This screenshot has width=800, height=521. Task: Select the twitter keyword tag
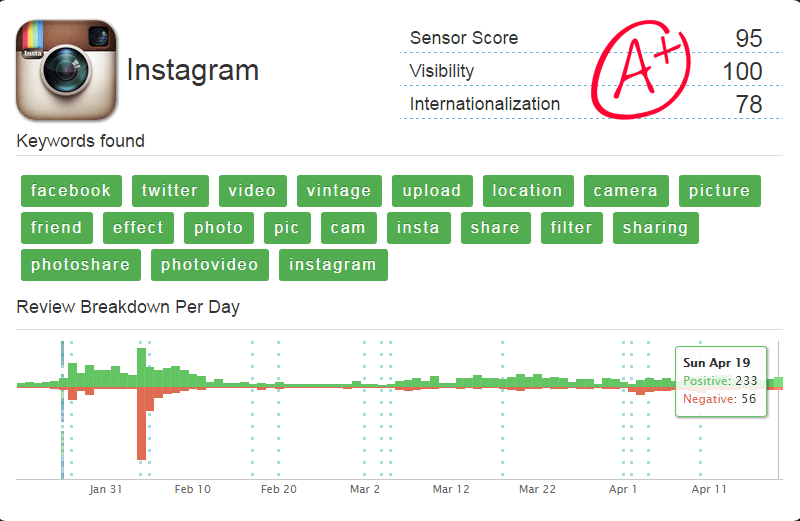click(x=170, y=191)
